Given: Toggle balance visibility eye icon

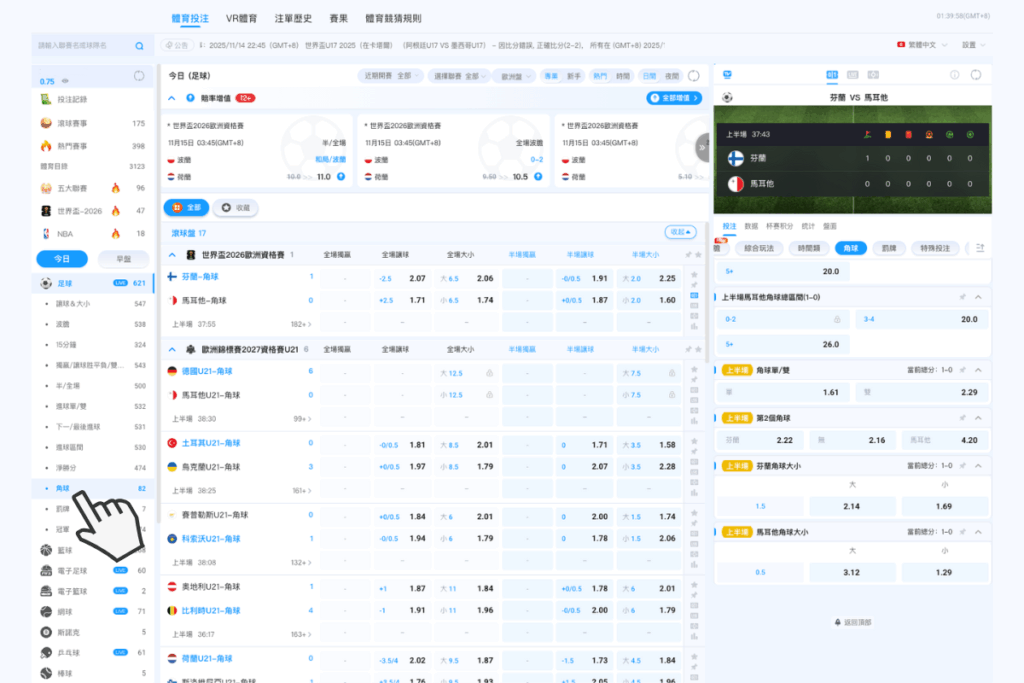Looking at the screenshot, I should coord(66,81).
